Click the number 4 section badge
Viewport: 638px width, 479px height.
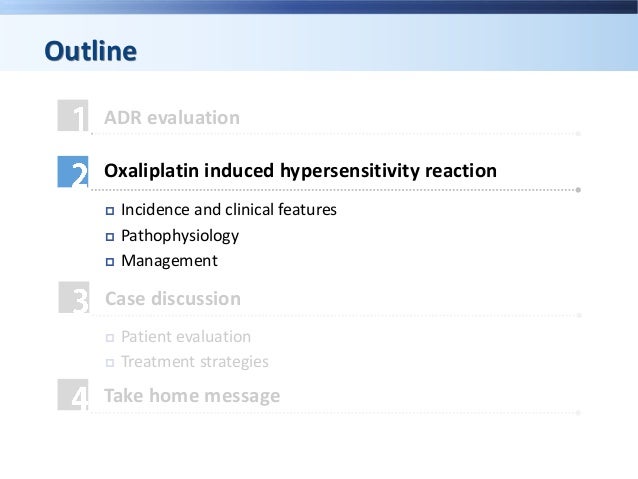pos(74,397)
